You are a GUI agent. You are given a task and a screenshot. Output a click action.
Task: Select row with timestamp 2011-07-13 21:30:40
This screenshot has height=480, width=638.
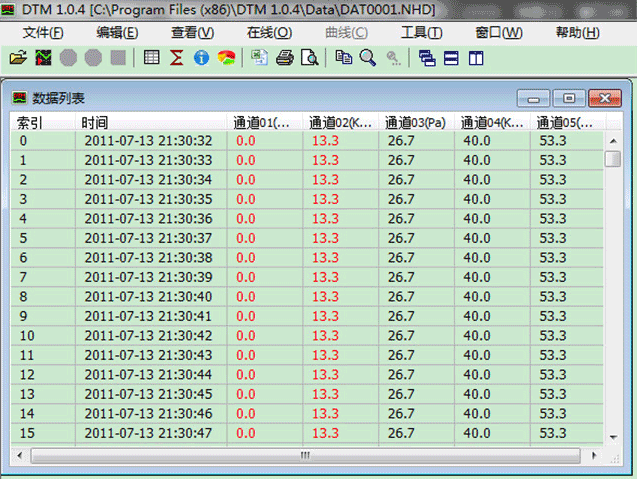tap(148, 297)
